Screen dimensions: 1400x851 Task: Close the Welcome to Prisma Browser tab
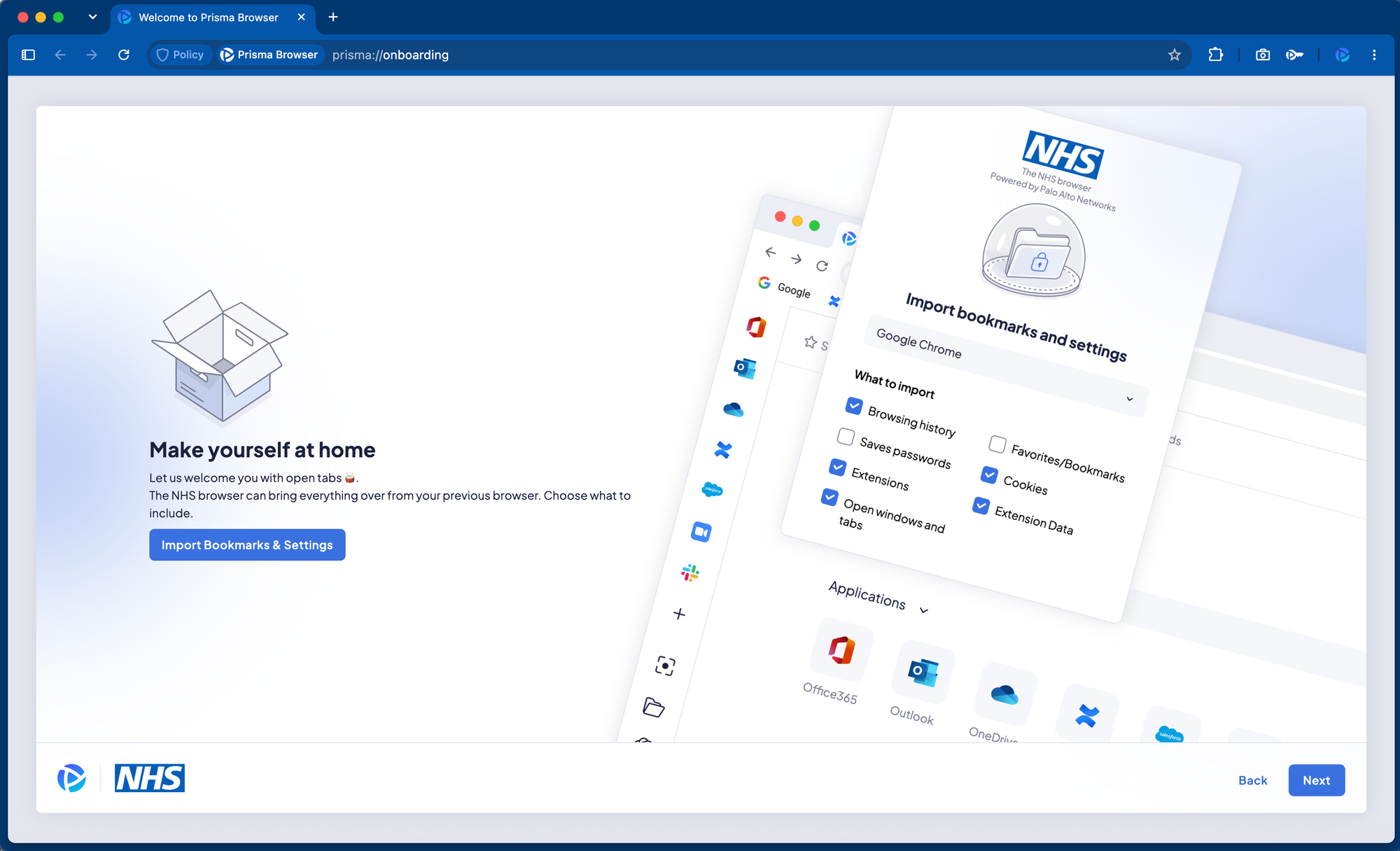(x=302, y=17)
